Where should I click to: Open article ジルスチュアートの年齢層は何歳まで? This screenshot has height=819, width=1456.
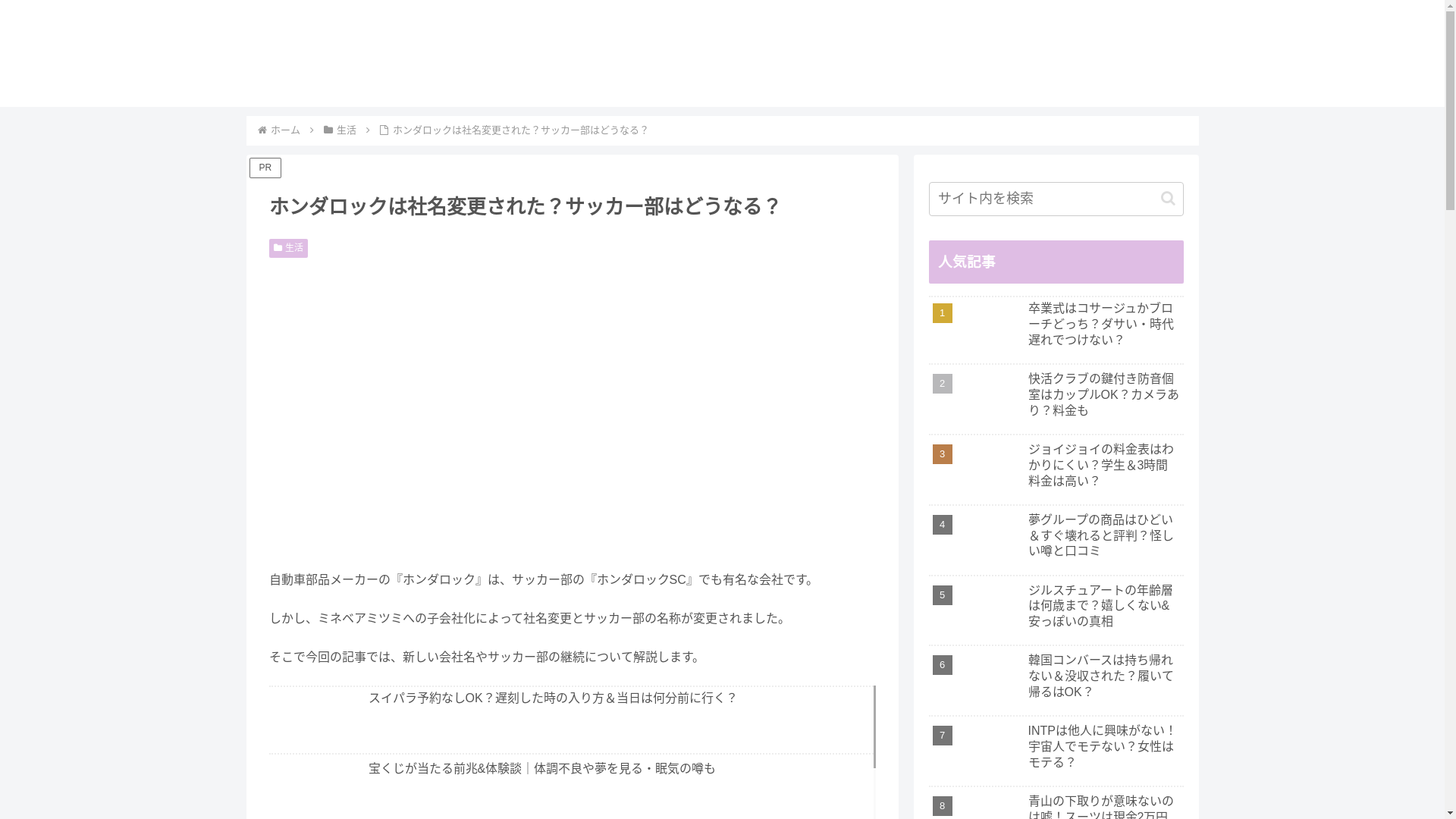[x=1056, y=610]
